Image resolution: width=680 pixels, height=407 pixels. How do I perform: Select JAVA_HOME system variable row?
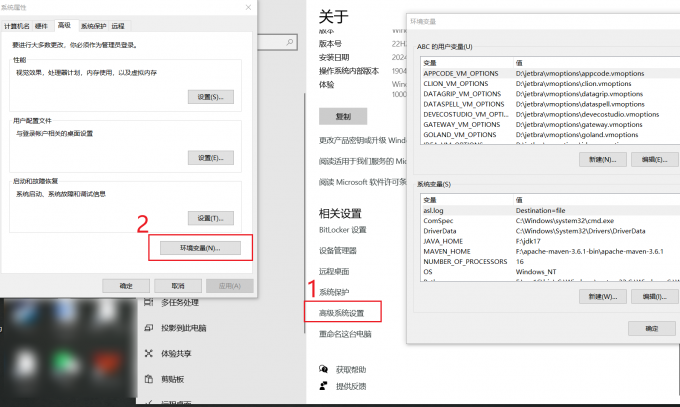tap(550, 241)
